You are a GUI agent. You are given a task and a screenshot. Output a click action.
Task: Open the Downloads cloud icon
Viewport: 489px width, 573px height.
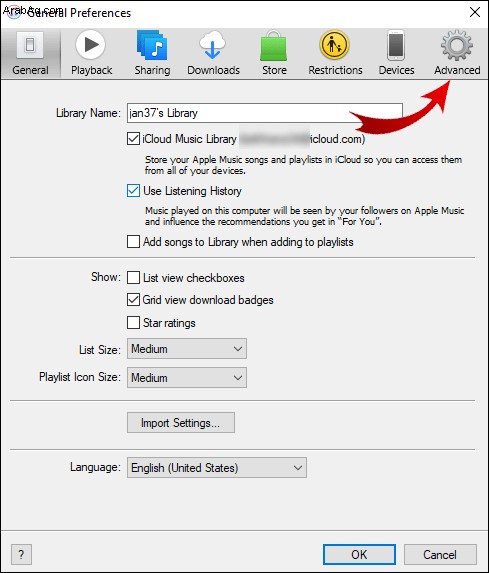click(212, 45)
